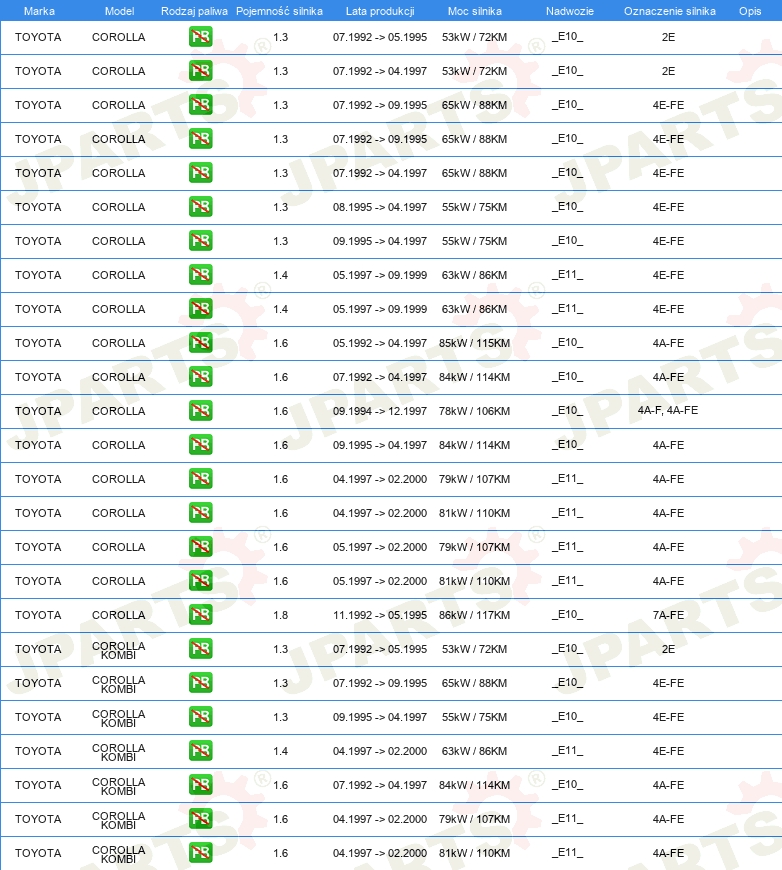Click fuel icon in 65kW / 88KM 07.1992 -> 04.1997 row
The width and height of the screenshot is (782, 870).
(200, 173)
